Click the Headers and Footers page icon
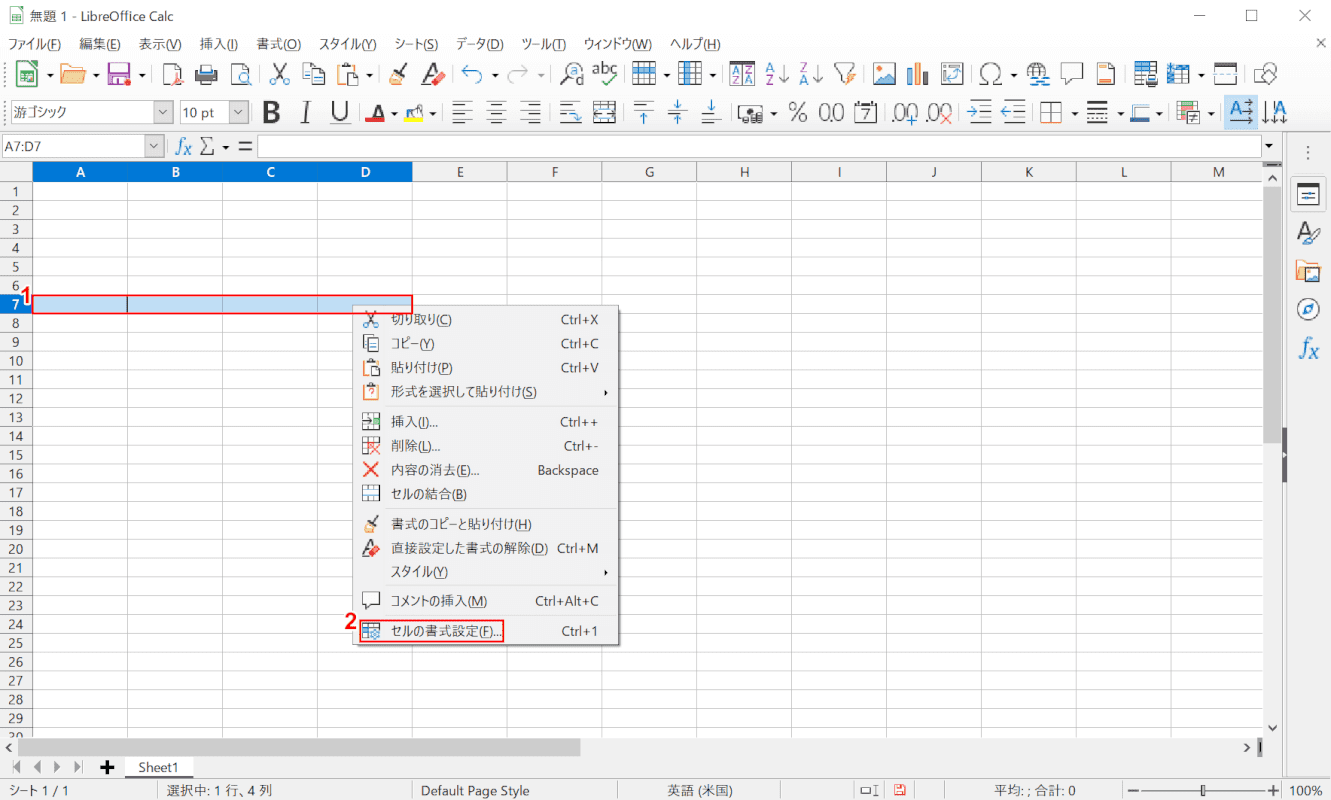Screen dimensions: 1331x800 coord(1106,73)
